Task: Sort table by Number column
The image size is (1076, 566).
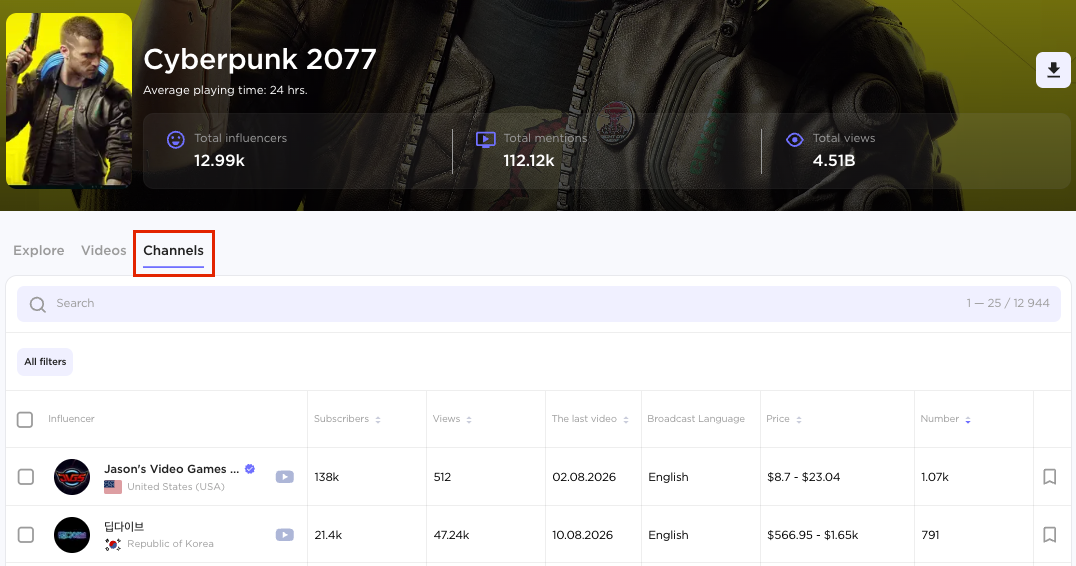Action: 968,419
